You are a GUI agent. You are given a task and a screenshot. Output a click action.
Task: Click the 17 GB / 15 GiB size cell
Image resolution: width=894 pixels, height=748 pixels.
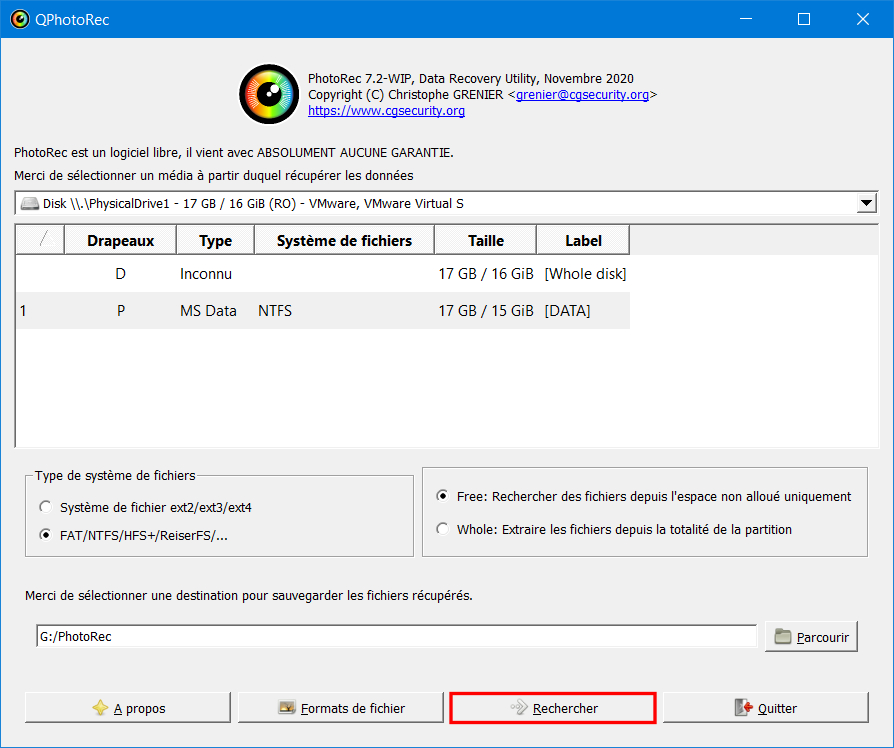pos(486,311)
